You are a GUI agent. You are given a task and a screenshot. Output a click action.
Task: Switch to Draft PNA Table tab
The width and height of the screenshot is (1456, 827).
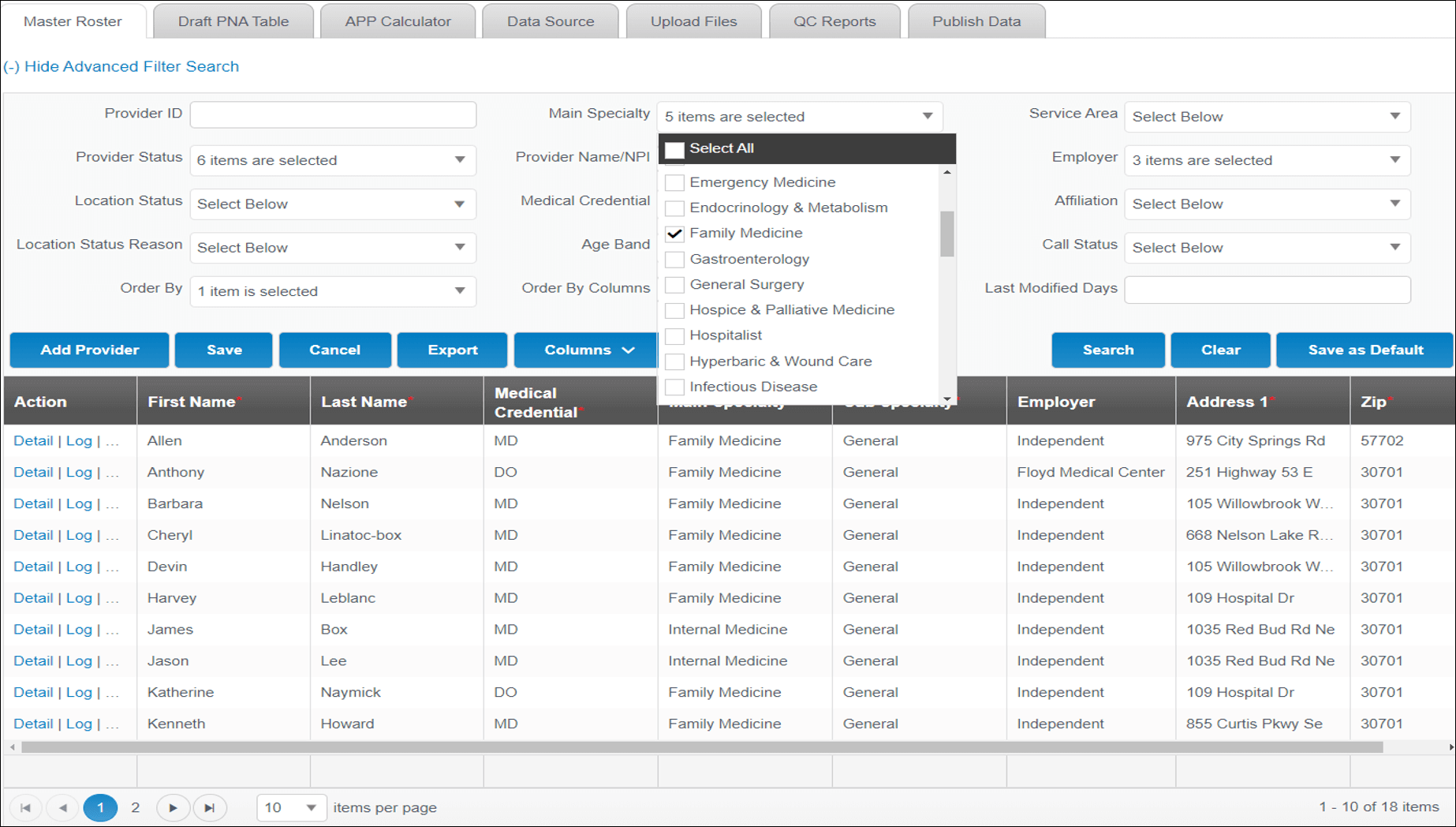(x=233, y=21)
